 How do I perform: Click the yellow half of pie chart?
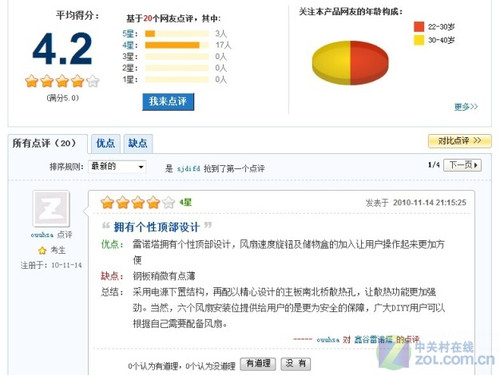pyautogui.click(x=331, y=62)
